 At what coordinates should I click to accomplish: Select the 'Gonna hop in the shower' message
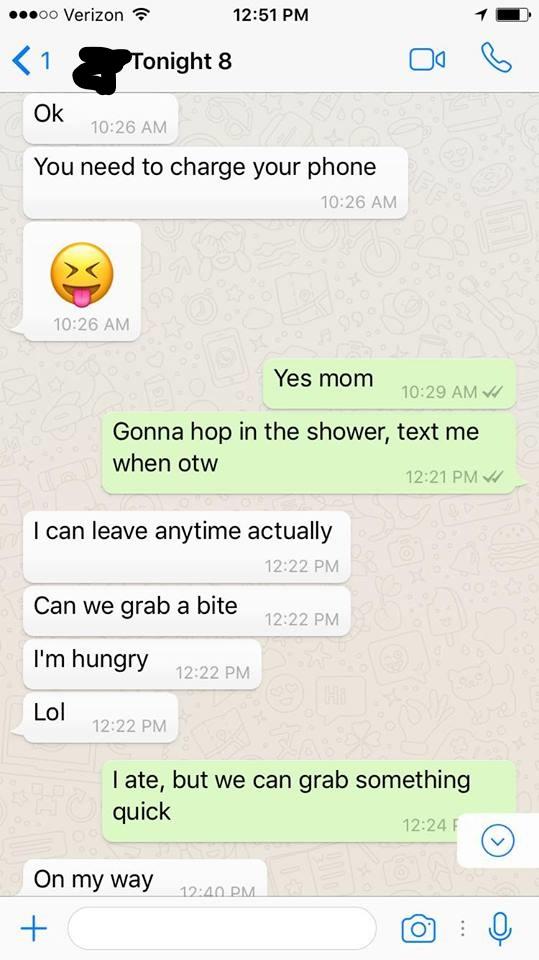coord(309,452)
